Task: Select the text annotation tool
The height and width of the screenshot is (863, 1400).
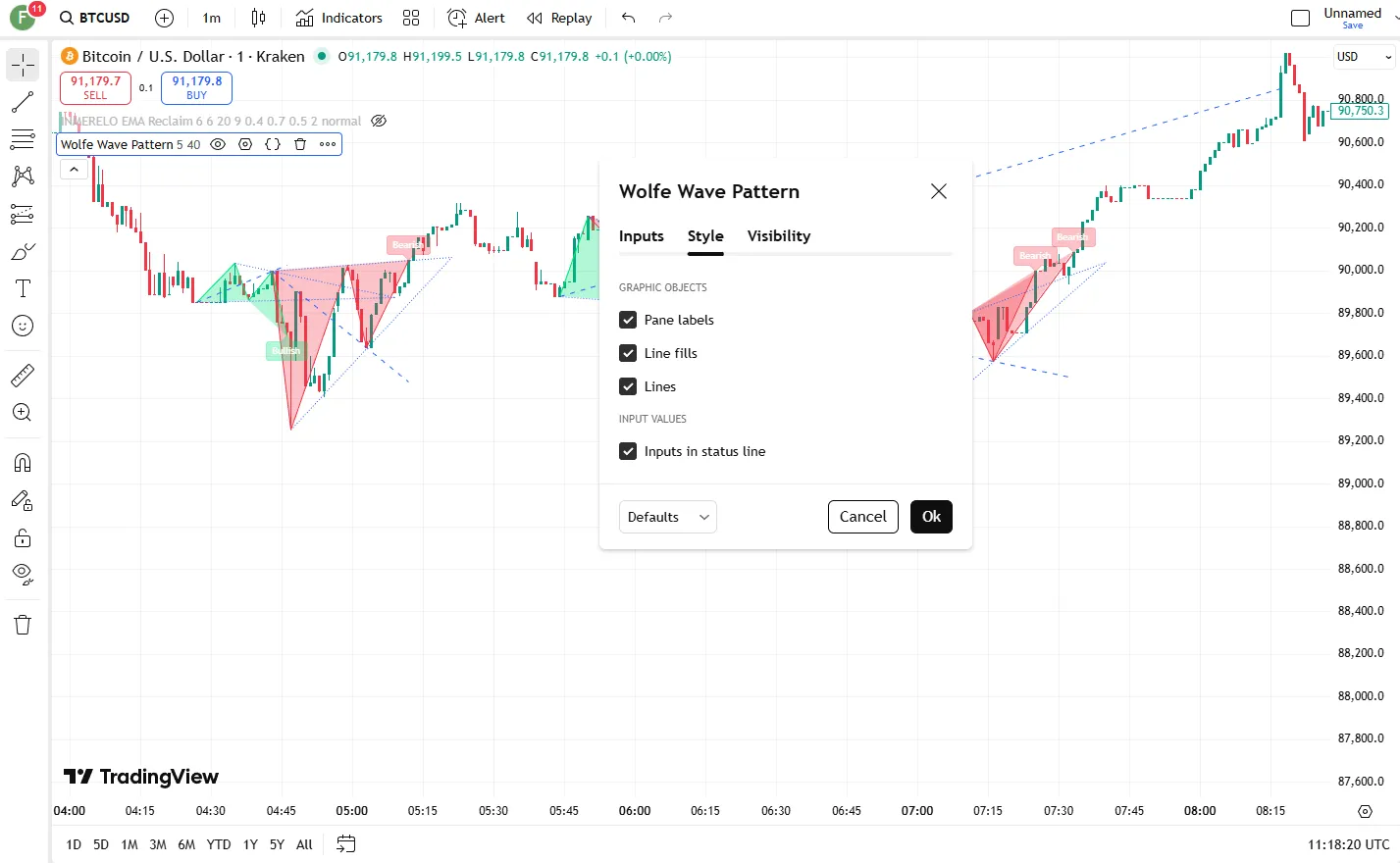Action: click(23, 288)
